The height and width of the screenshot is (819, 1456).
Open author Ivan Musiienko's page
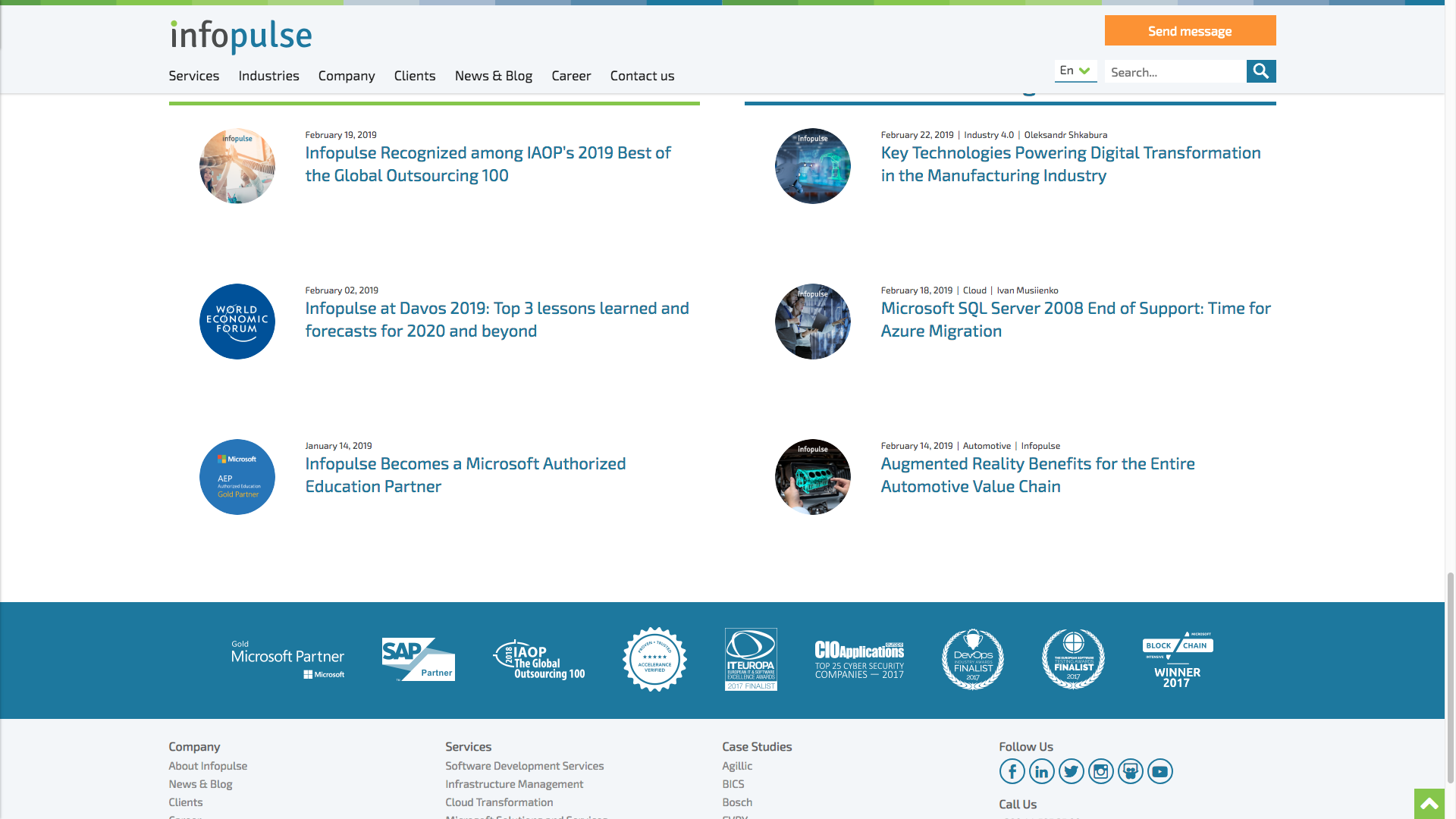tap(1028, 290)
